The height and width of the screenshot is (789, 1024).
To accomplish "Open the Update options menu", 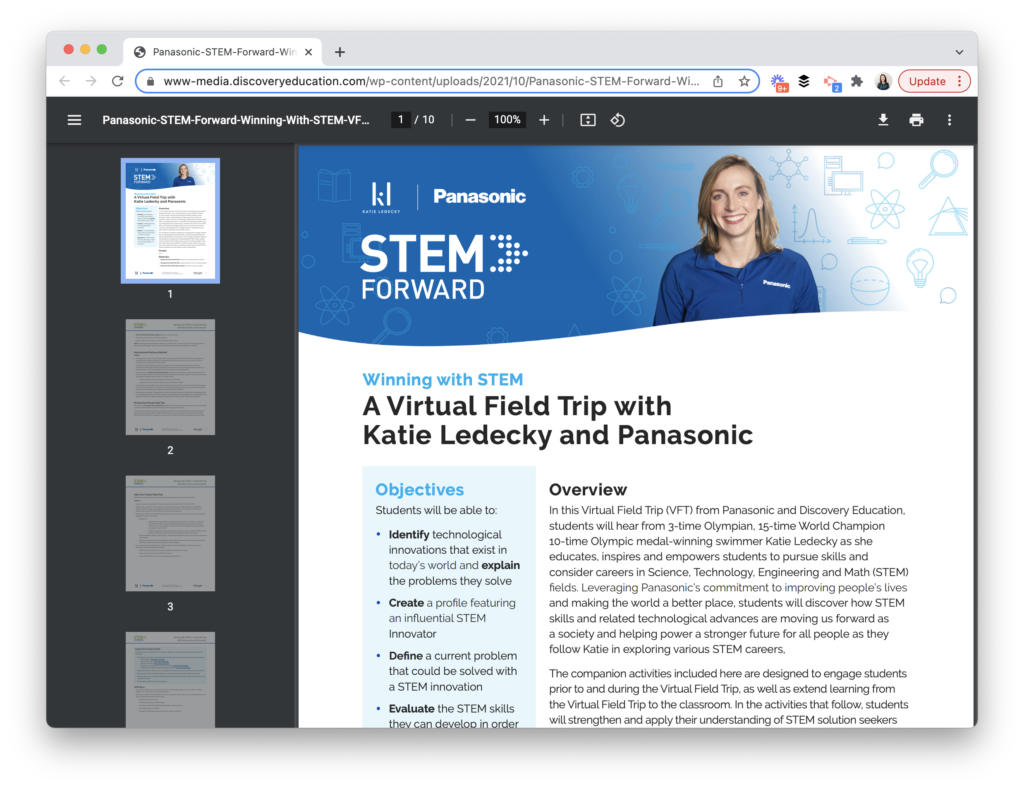I will [x=958, y=81].
